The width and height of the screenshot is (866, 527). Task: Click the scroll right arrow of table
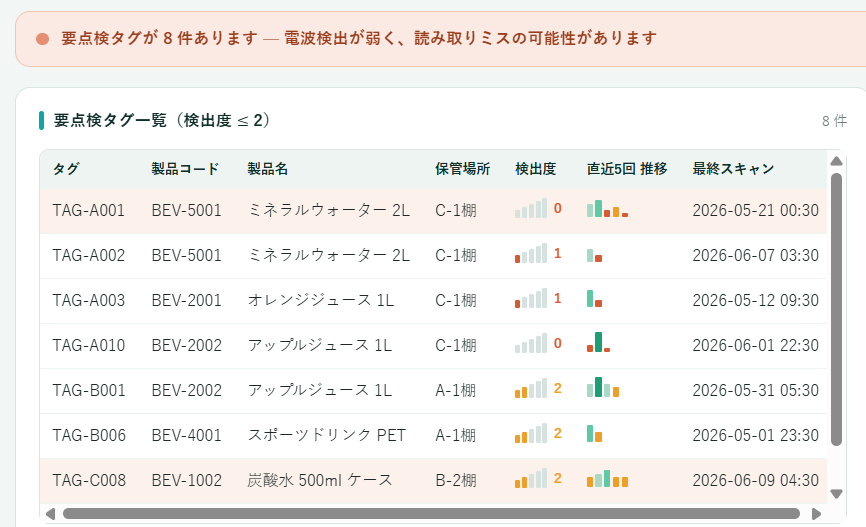click(816, 514)
